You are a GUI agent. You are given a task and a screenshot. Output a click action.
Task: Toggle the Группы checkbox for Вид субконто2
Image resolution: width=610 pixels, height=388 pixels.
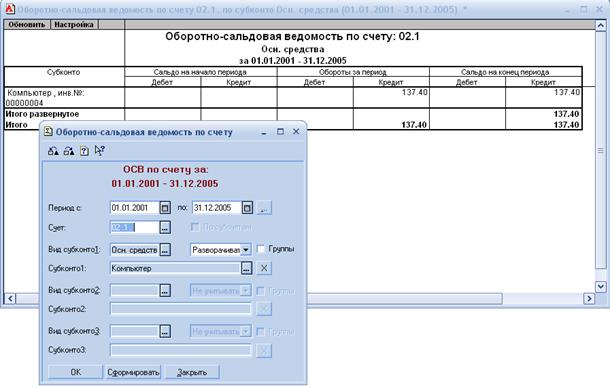pos(261,291)
